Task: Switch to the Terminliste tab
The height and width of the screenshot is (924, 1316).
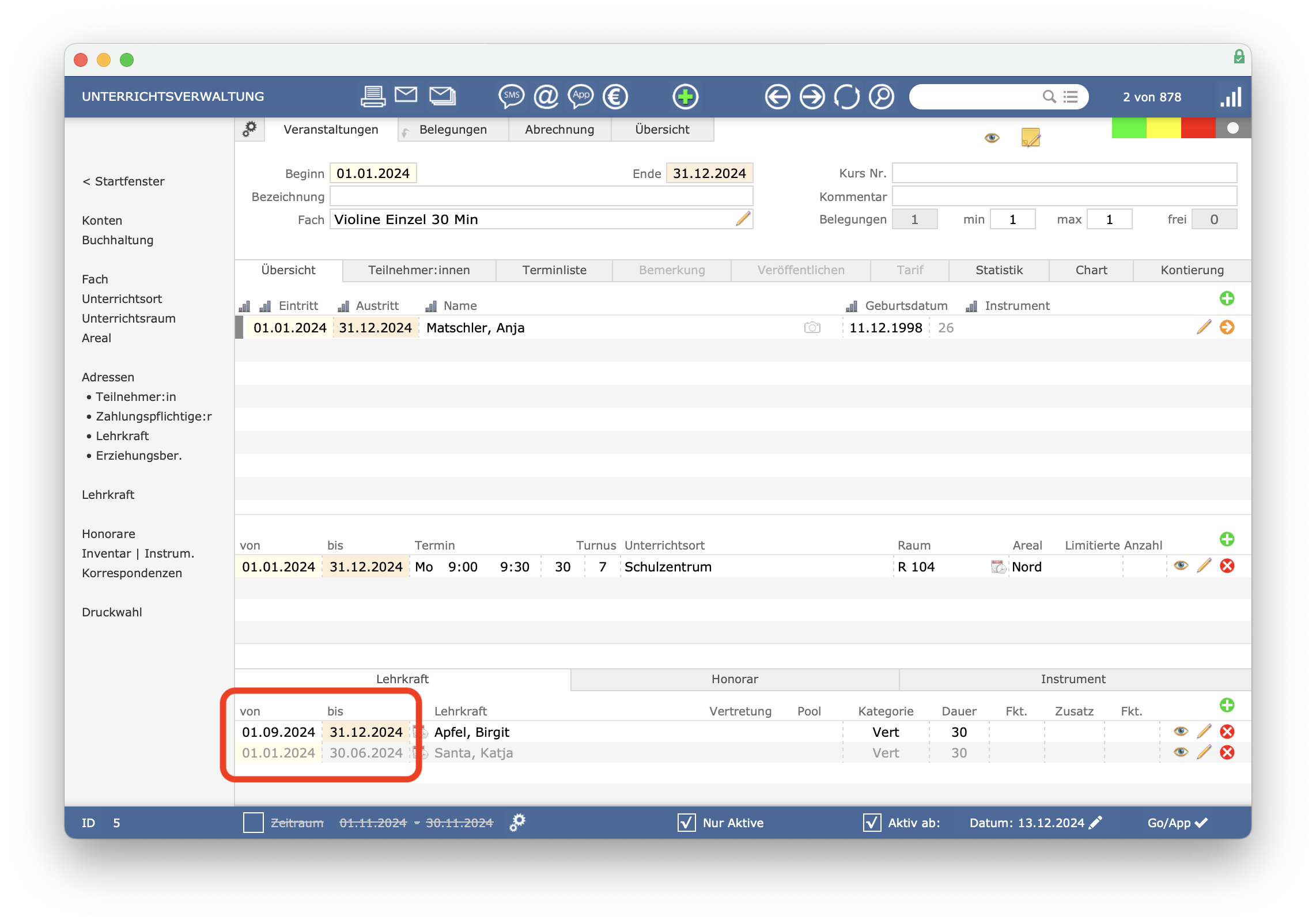Action: [x=554, y=270]
